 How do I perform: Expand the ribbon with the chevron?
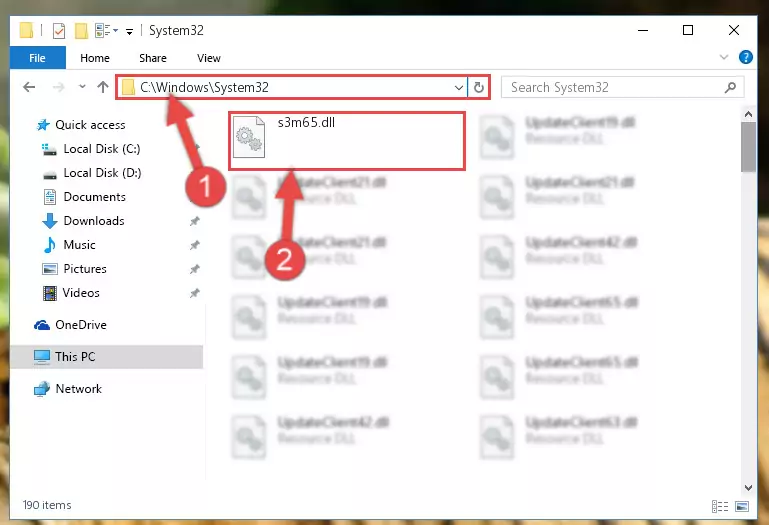tap(724, 57)
